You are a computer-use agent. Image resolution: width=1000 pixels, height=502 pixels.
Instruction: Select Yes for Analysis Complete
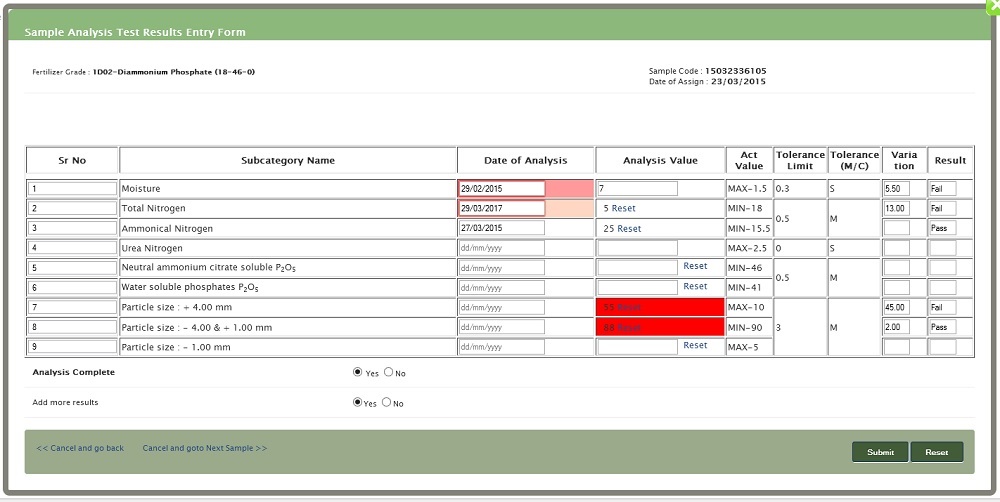358,372
